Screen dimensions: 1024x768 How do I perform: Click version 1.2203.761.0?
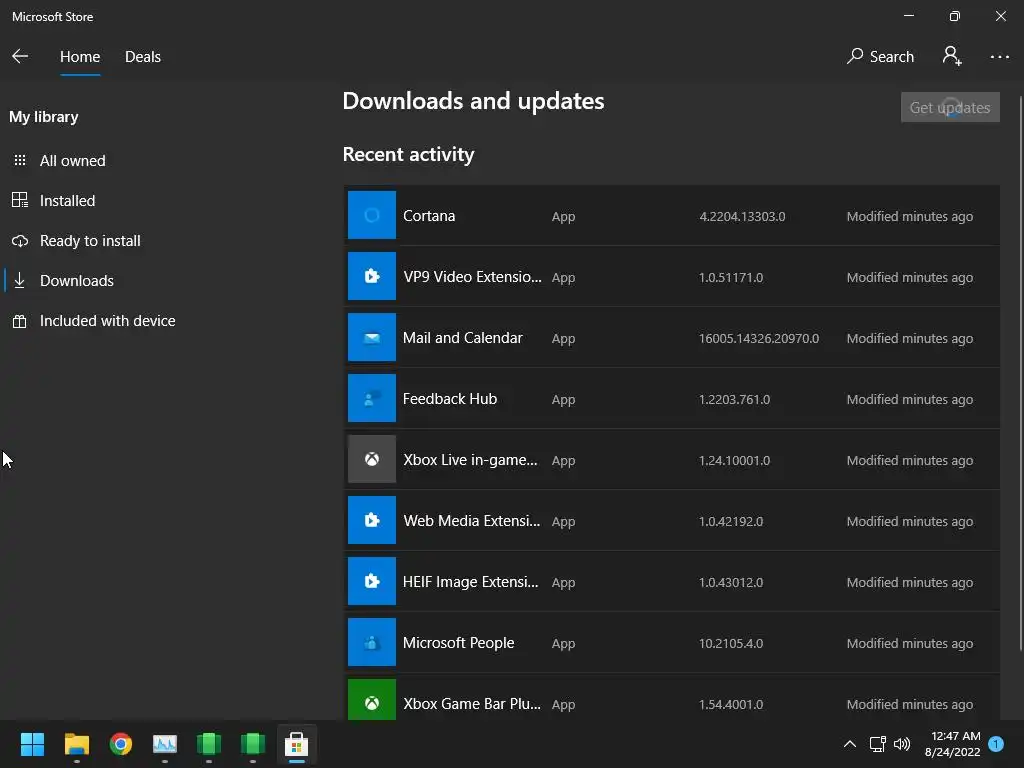[x=734, y=399]
